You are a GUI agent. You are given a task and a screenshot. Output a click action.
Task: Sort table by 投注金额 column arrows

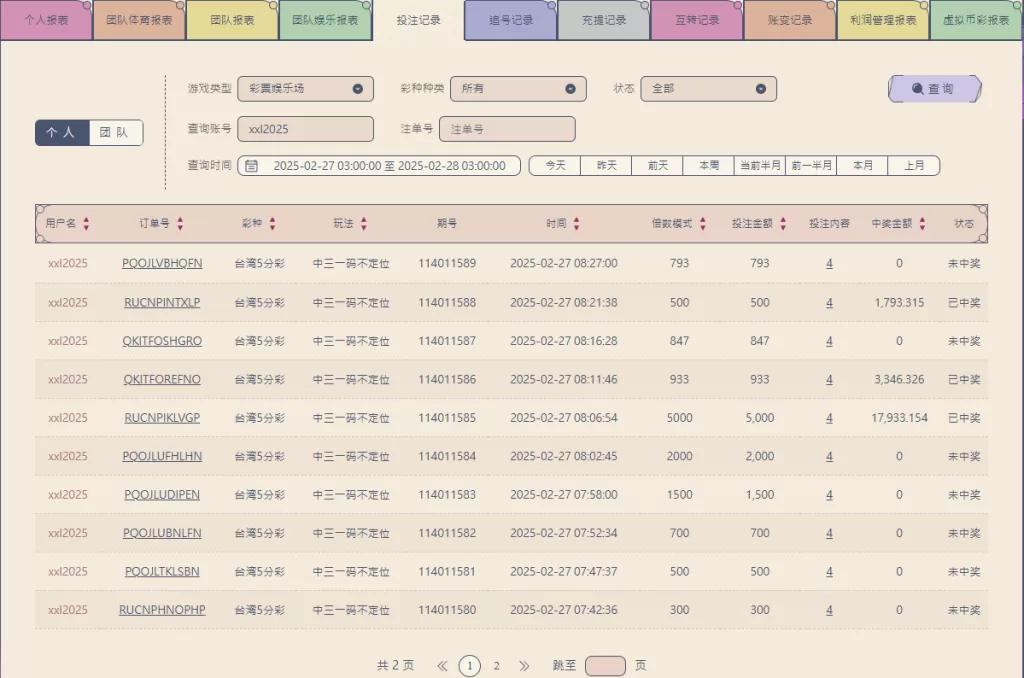pyautogui.click(x=783, y=223)
